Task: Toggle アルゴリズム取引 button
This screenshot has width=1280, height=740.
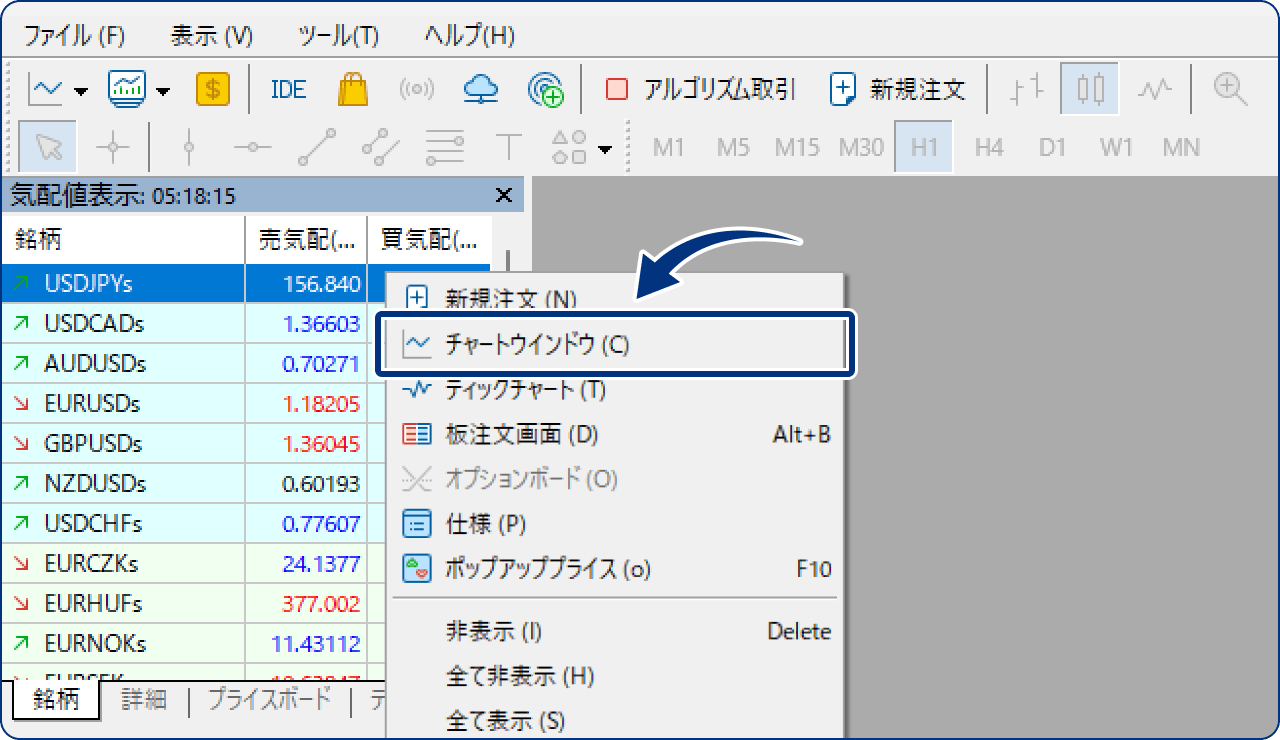Action: point(701,90)
